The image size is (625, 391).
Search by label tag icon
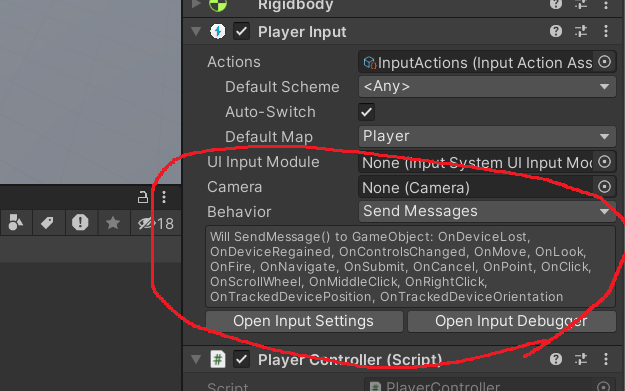[x=47, y=222]
